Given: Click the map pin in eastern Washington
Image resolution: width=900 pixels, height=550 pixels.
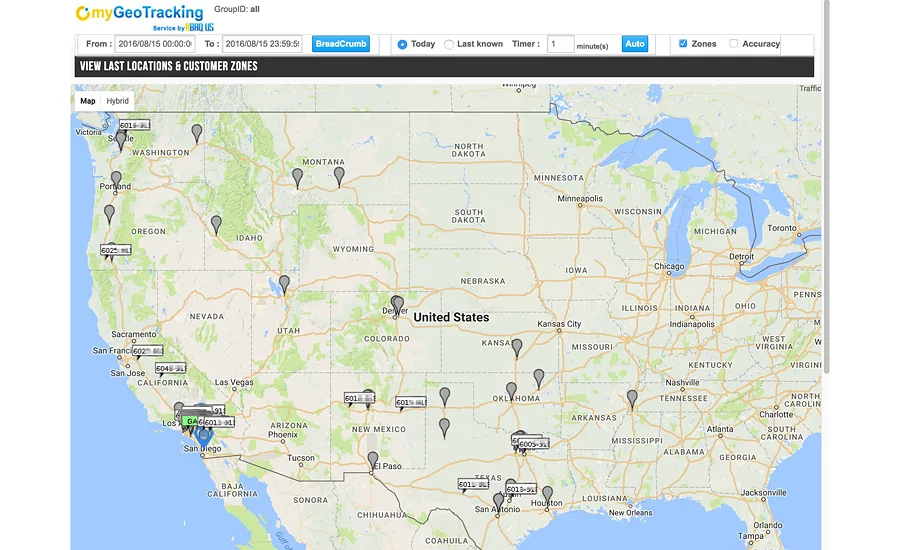Looking at the screenshot, I should tap(197, 133).
